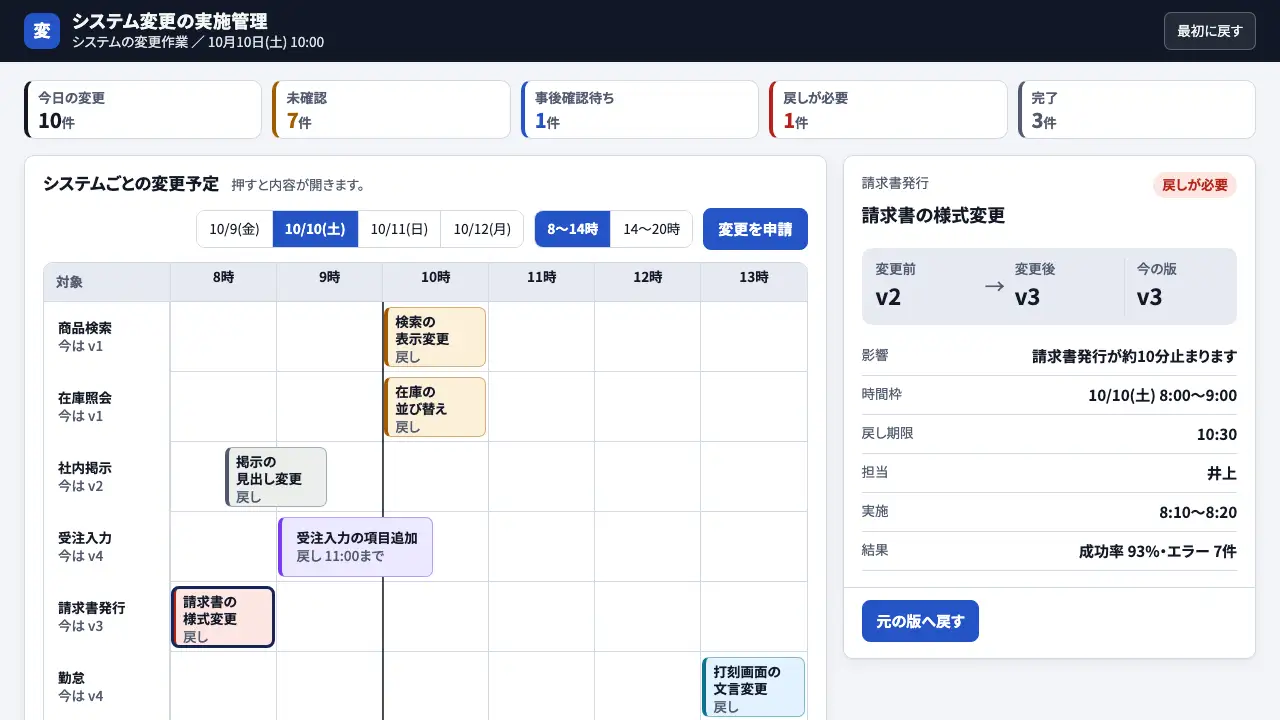
Task: Open the 掲示の見出し変更 change block
Action: tap(276, 477)
